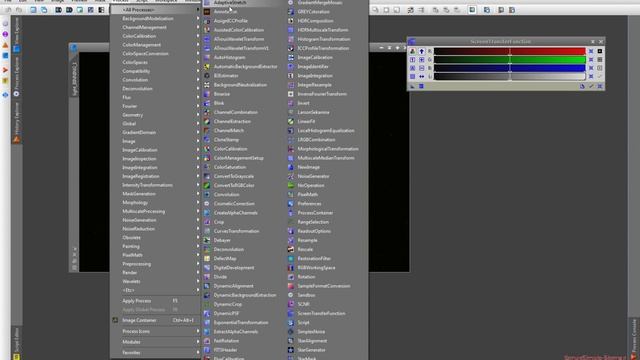Click the BackgroundNeutralization process icon
The width and height of the screenshot is (640, 360).
point(207,85)
